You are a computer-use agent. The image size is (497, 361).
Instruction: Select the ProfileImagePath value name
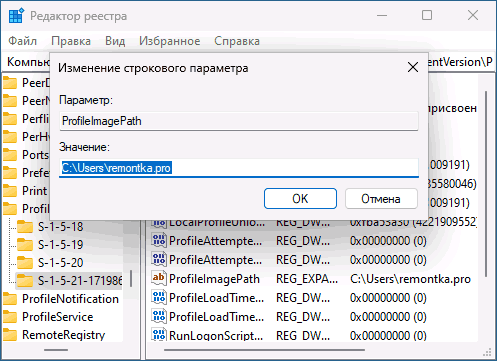tap(214, 279)
